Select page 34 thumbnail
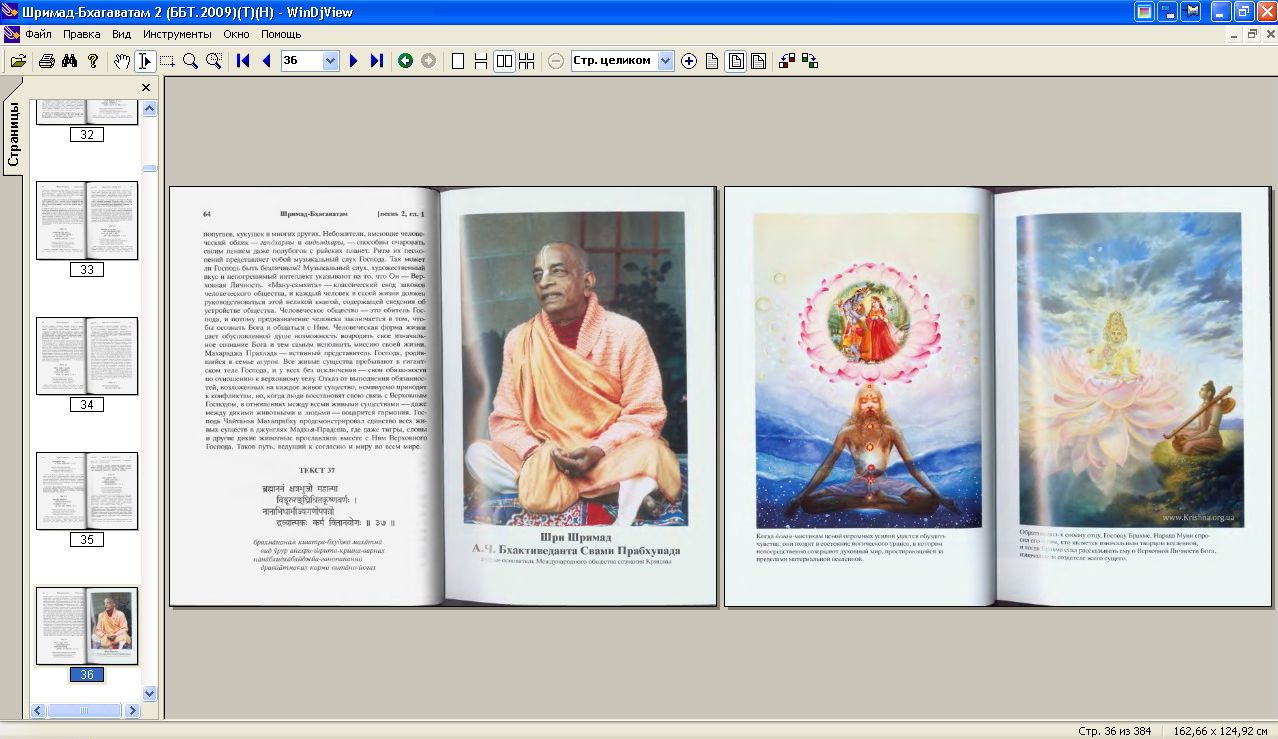The image size is (1278, 739). 87,356
